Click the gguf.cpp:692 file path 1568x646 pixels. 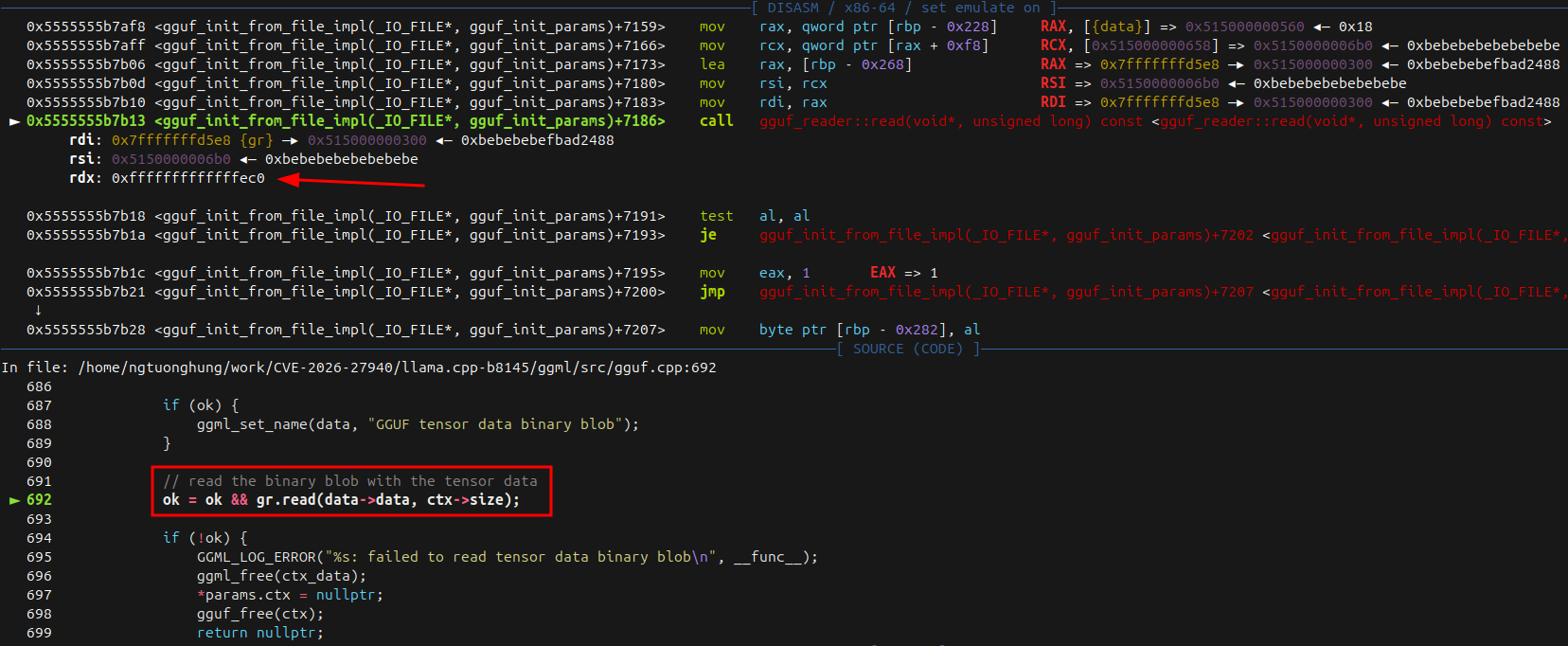tap(397, 368)
